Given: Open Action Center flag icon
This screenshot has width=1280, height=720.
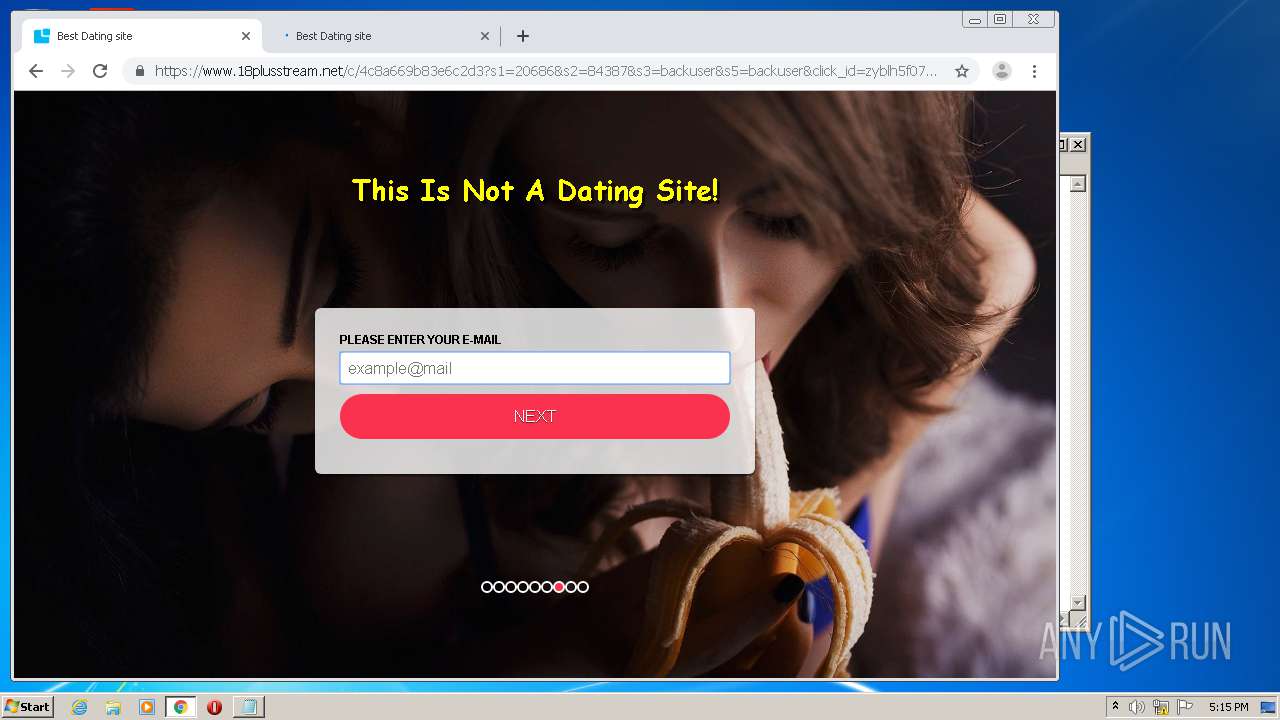Looking at the screenshot, I should click(x=1185, y=707).
